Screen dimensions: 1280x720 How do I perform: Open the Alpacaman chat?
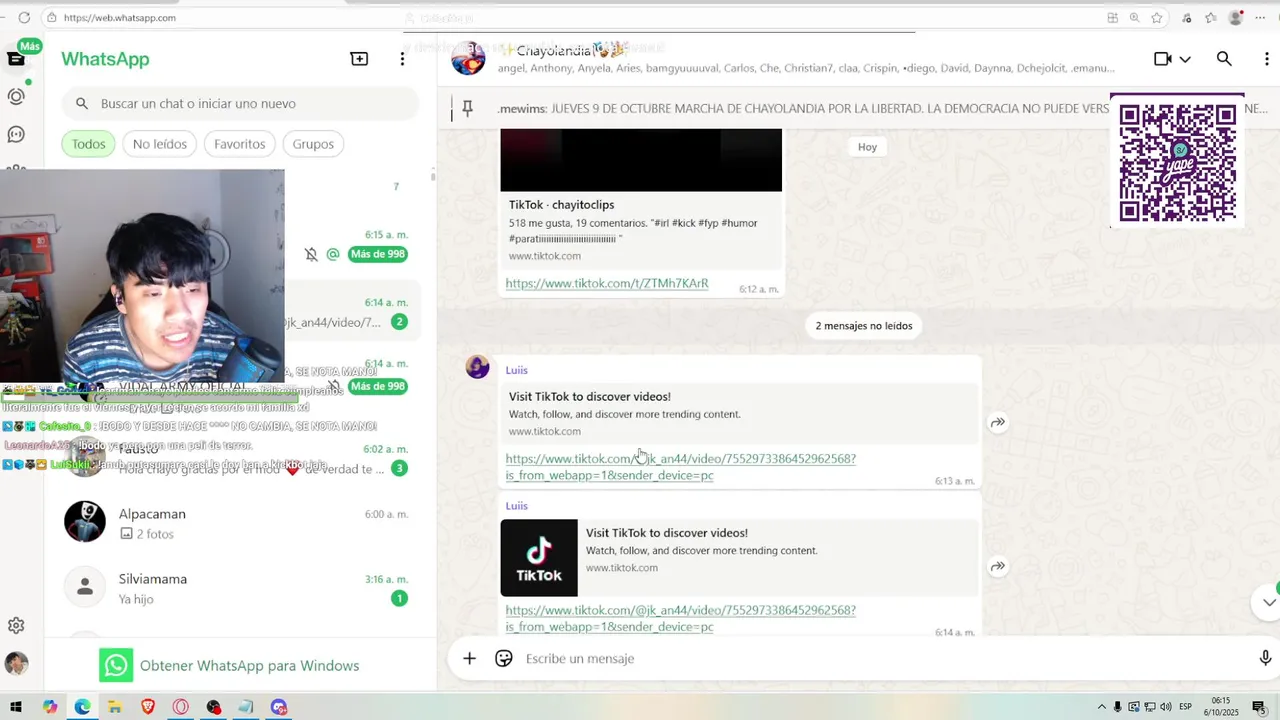(x=240, y=523)
